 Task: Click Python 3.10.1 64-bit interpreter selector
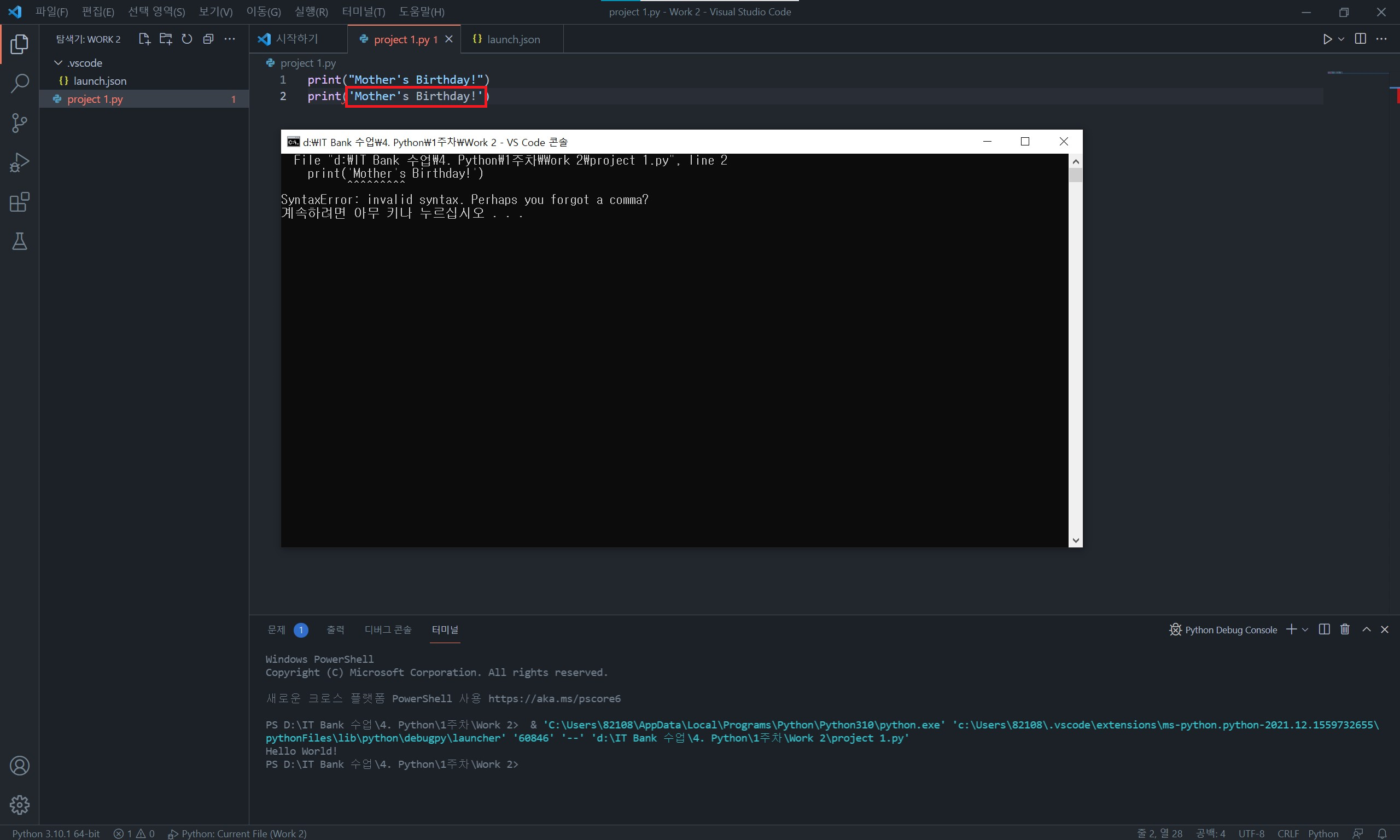coord(56,833)
